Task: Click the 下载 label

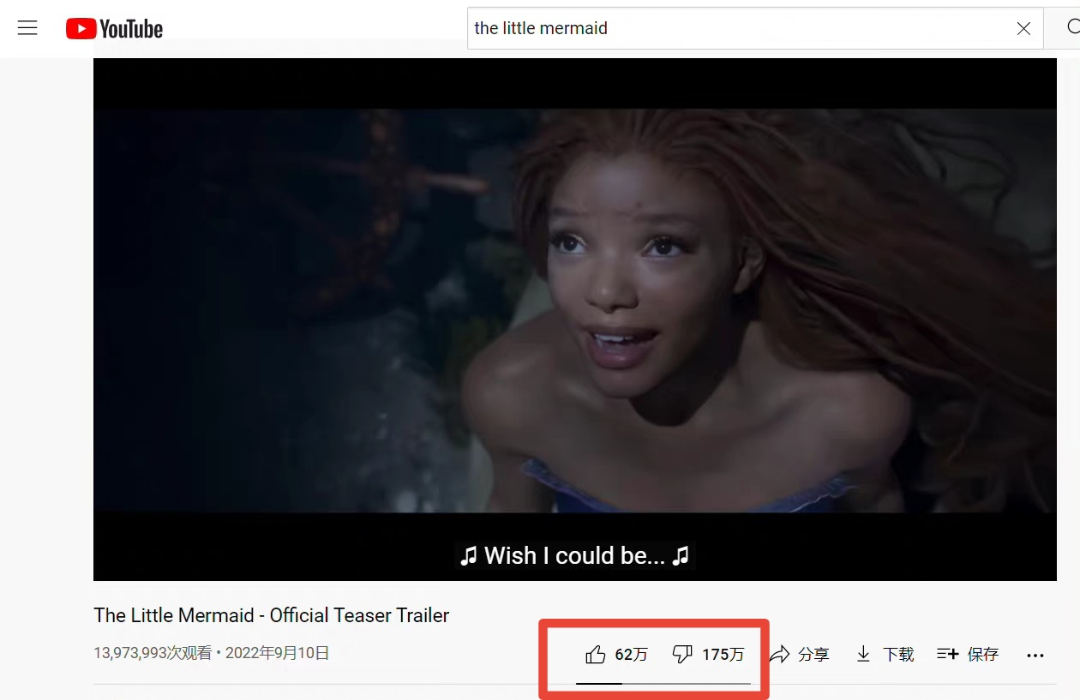Action: pos(898,655)
